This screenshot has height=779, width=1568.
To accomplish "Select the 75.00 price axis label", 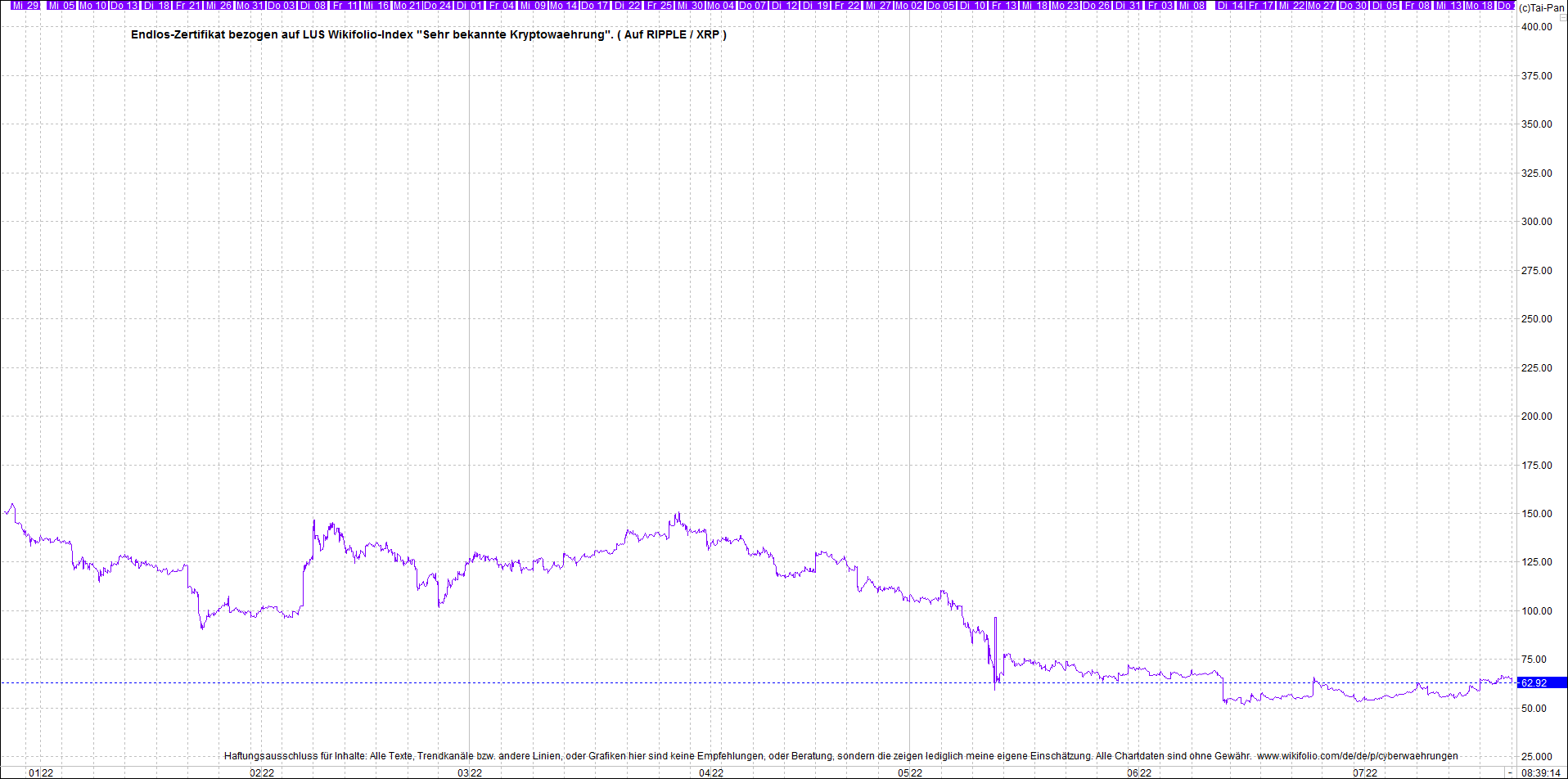I will coord(1534,660).
